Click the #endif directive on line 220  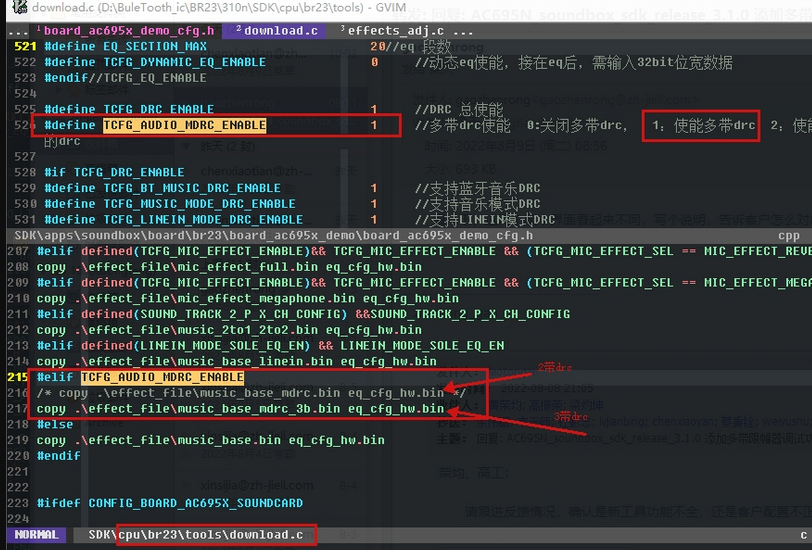(x=59, y=456)
